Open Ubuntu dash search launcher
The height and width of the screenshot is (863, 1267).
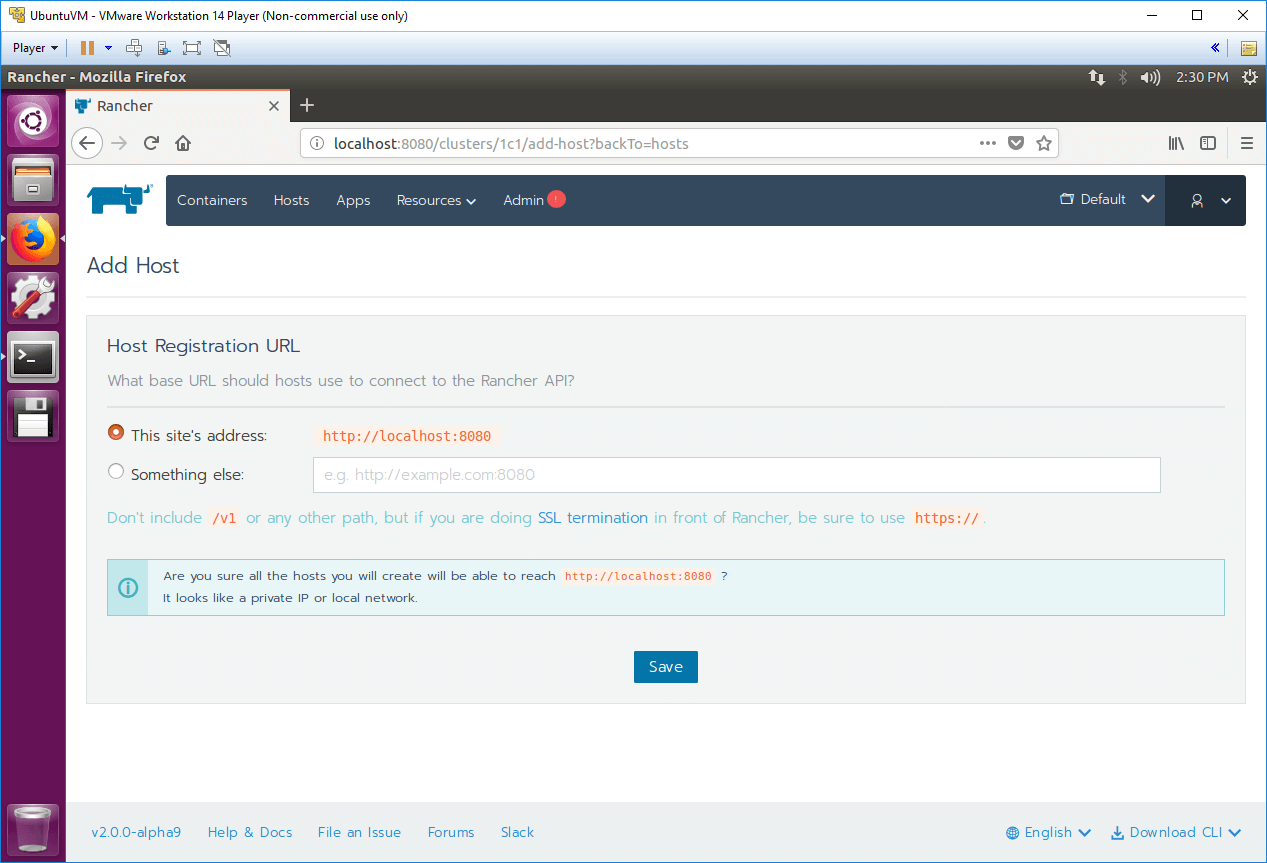[33, 121]
